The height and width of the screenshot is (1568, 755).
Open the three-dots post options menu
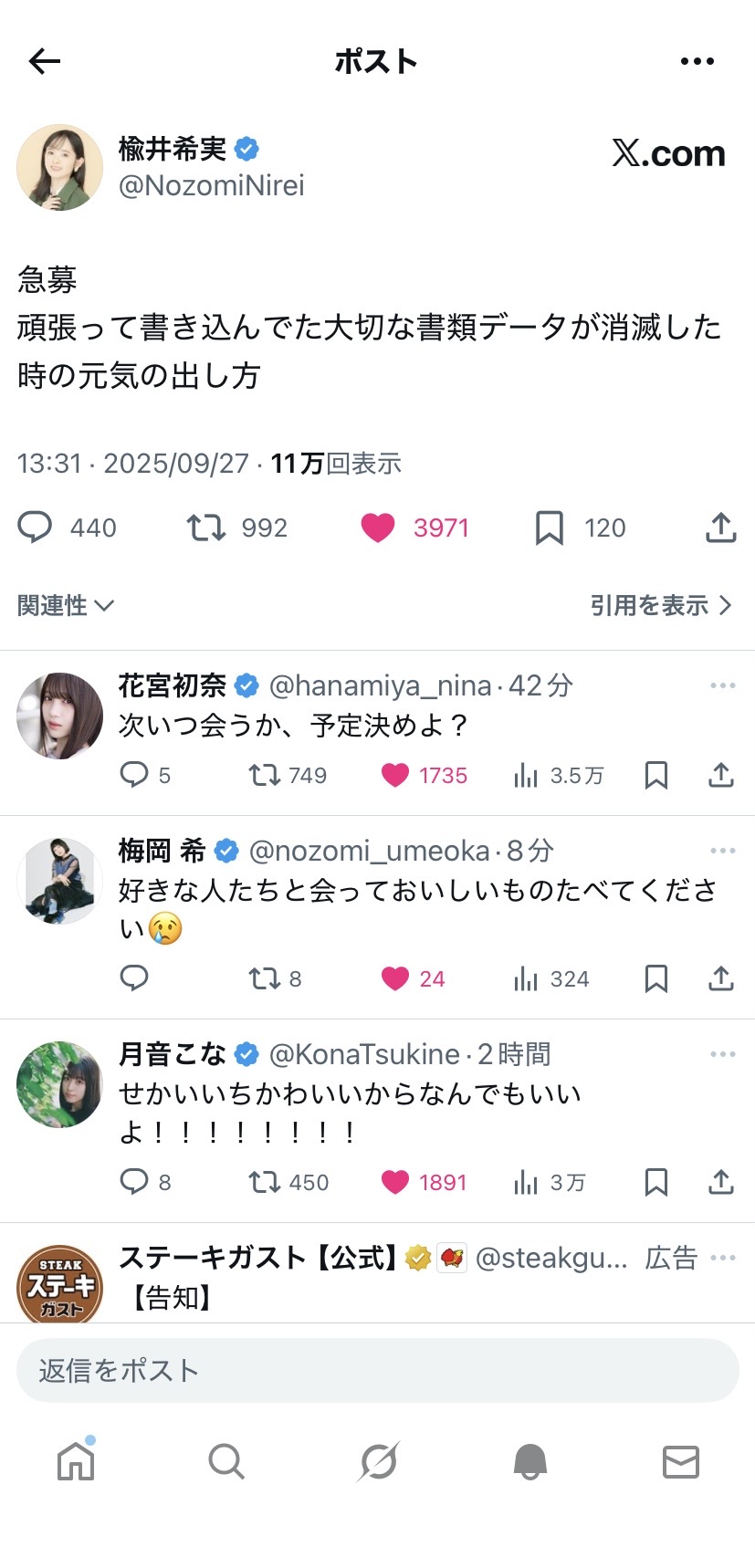click(697, 61)
